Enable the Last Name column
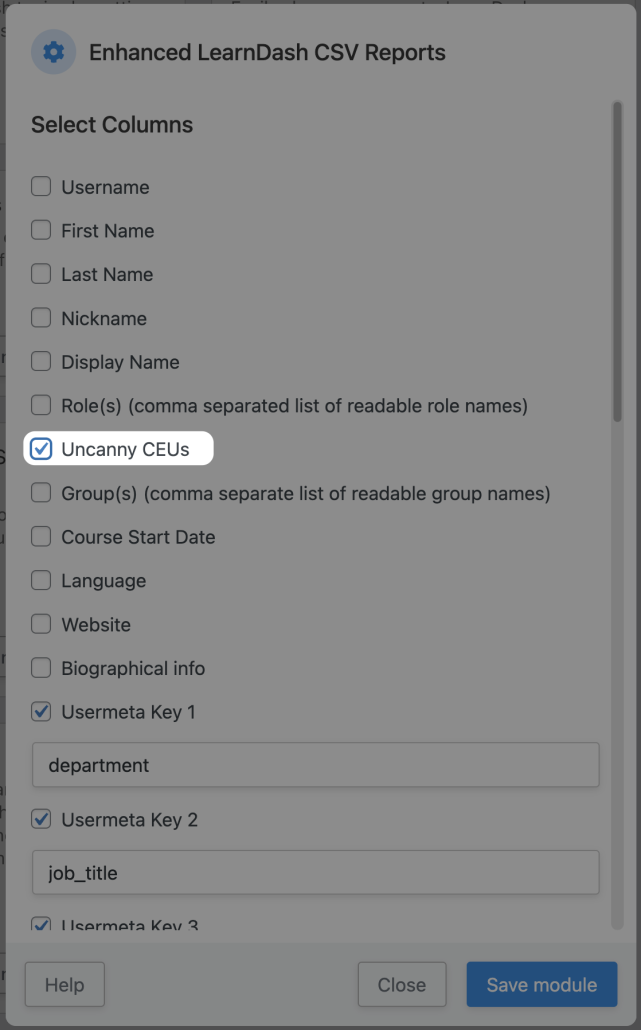This screenshot has height=1030, width=641. point(41,274)
